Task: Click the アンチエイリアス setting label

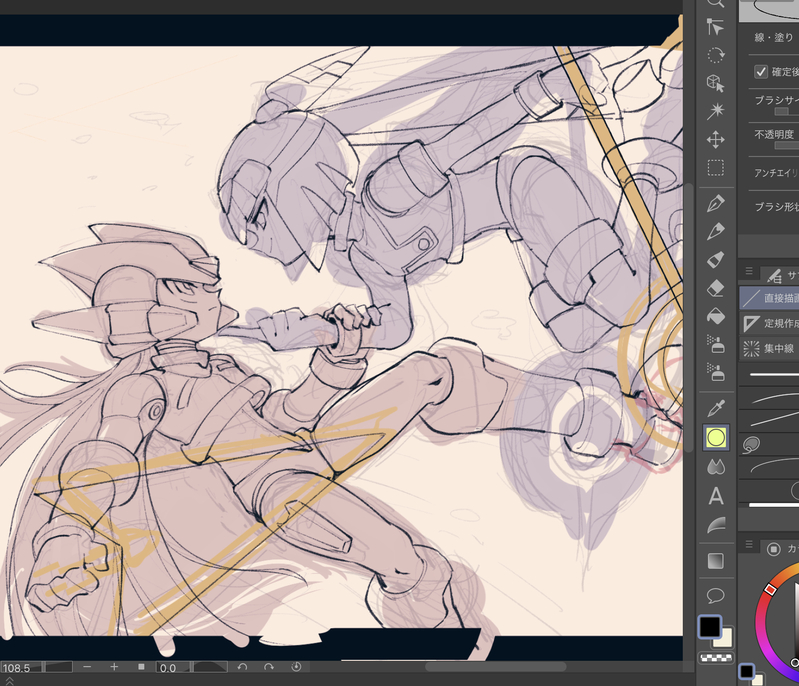Action: (776, 173)
